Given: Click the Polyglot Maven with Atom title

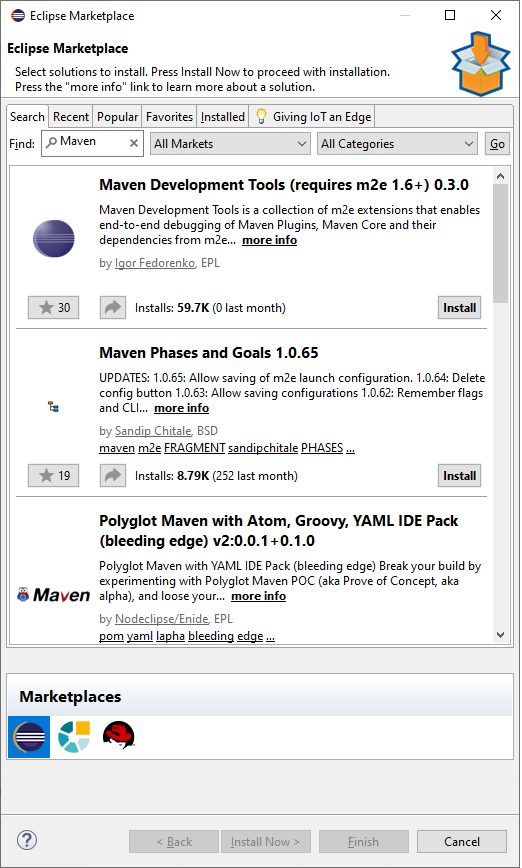Looking at the screenshot, I should click(x=279, y=530).
